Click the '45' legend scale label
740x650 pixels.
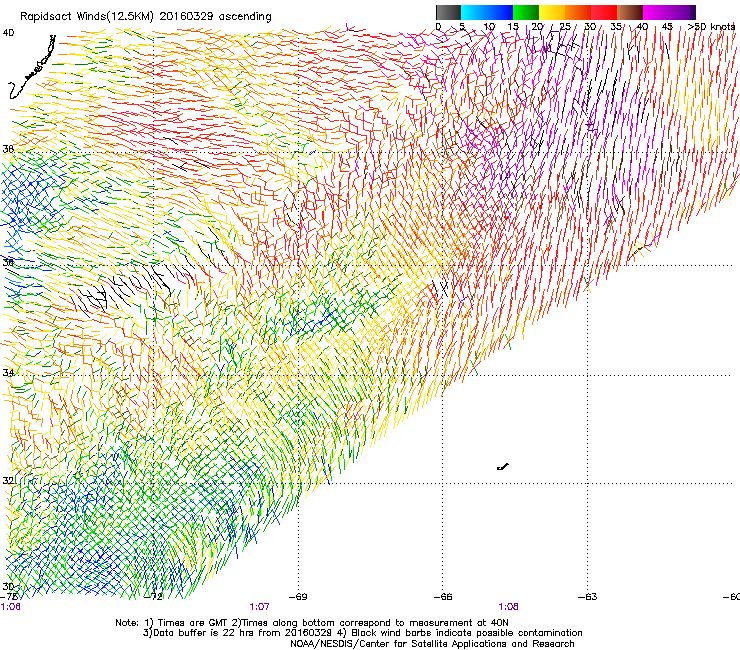(666, 26)
